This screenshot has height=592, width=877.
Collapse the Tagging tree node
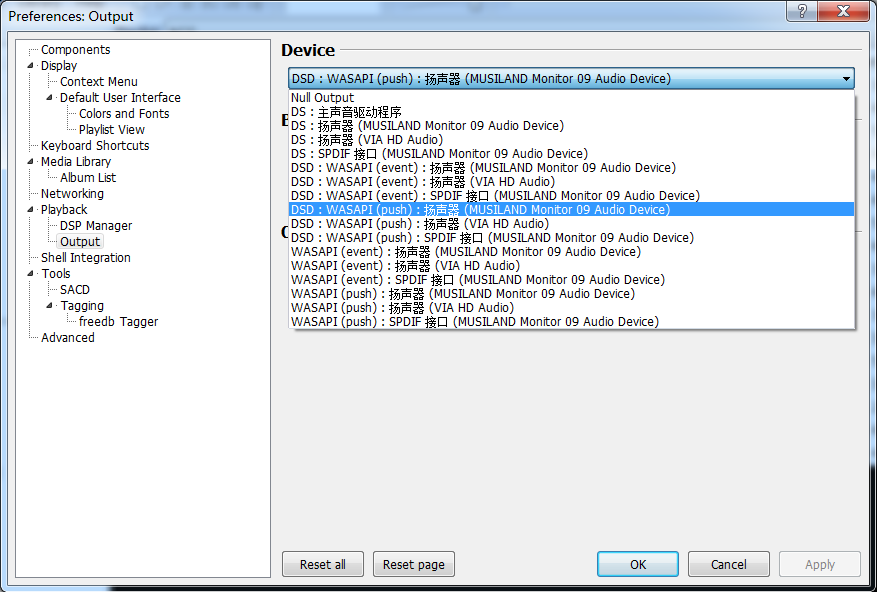pyautogui.click(x=50, y=306)
